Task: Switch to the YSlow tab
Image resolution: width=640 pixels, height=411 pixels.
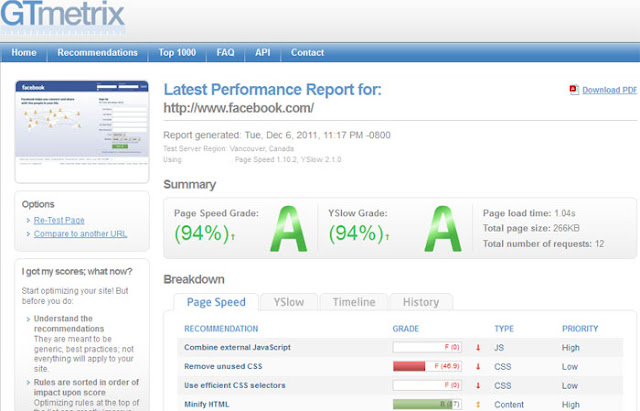Action: click(x=289, y=302)
